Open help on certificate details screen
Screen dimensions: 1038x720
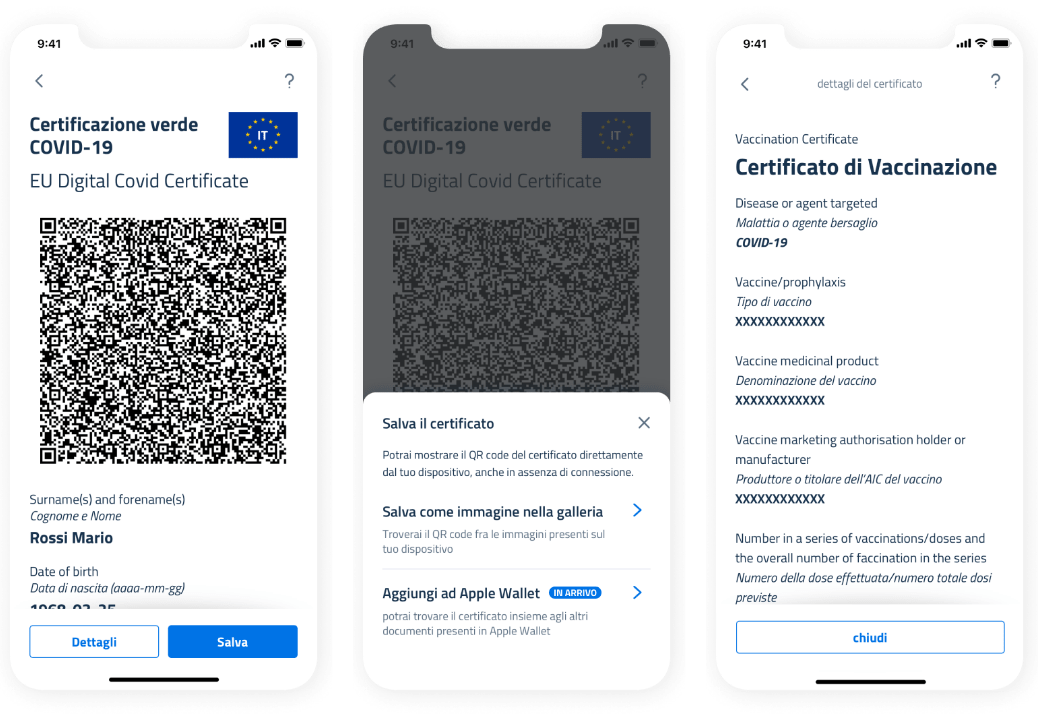pyautogui.click(x=995, y=81)
